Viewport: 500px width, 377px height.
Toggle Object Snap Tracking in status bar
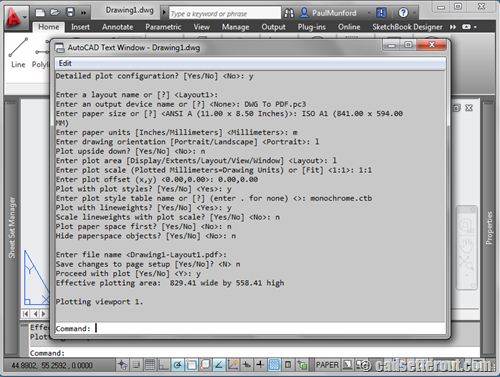(x=219, y=365)
